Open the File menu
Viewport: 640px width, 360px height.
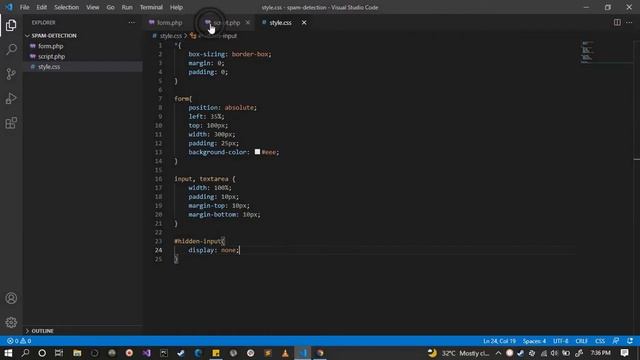coord(24,7)
